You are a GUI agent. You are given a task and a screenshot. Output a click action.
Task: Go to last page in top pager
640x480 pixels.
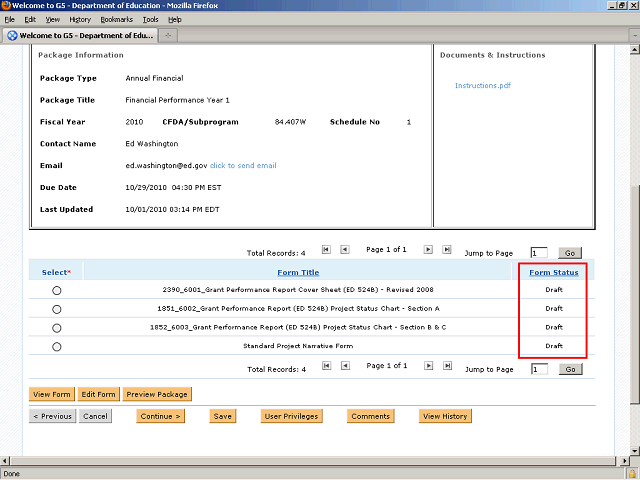(x=447, y=249)
